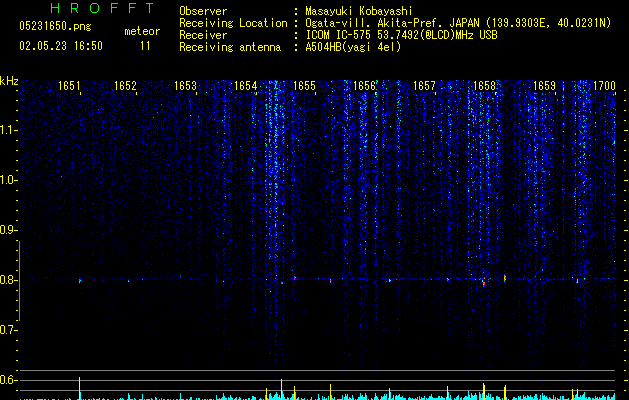The height and width of the screenshot is (400, 629).
Task: Click the yellow intensity spike below 1651
Action: coord(79,388)
